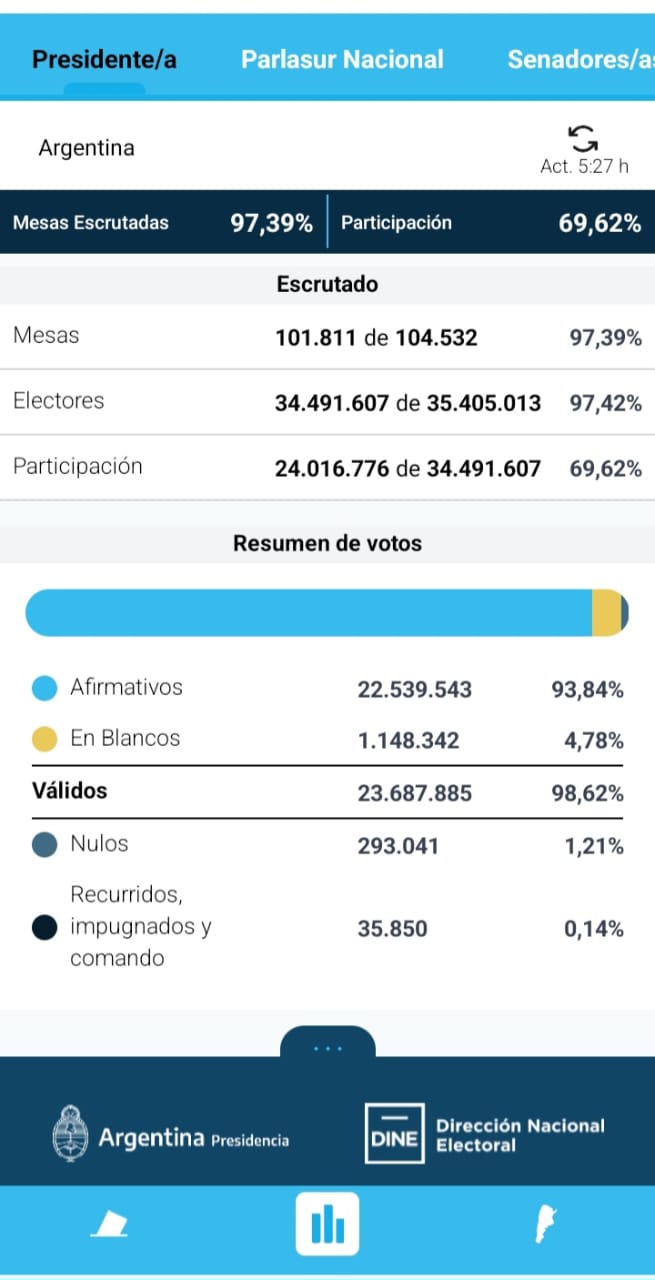Expand the Resumen de votos section
The image size is (655, 1280).
[327, 543]
